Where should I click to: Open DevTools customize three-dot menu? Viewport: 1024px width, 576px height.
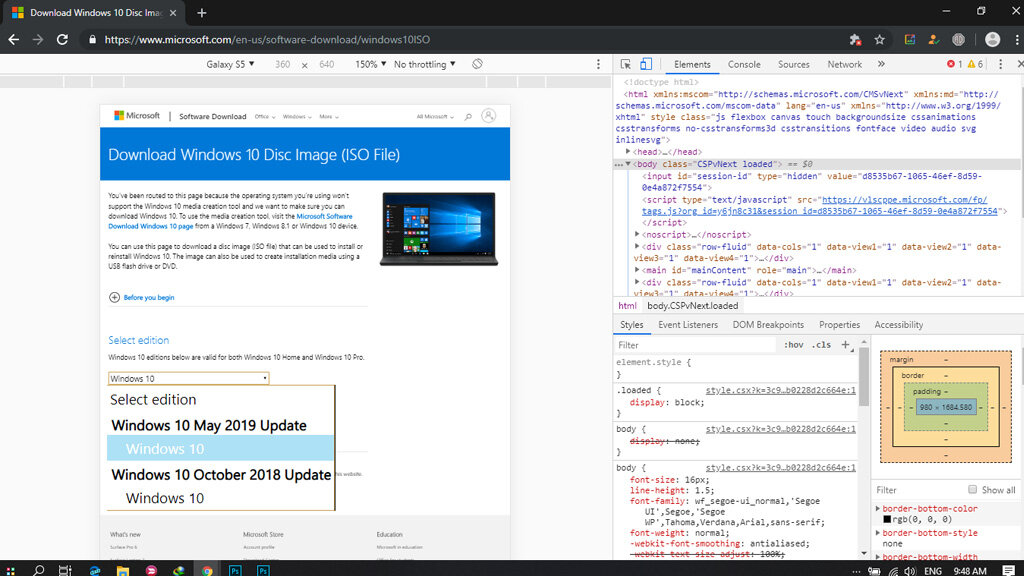click(x=1000, y=64)
